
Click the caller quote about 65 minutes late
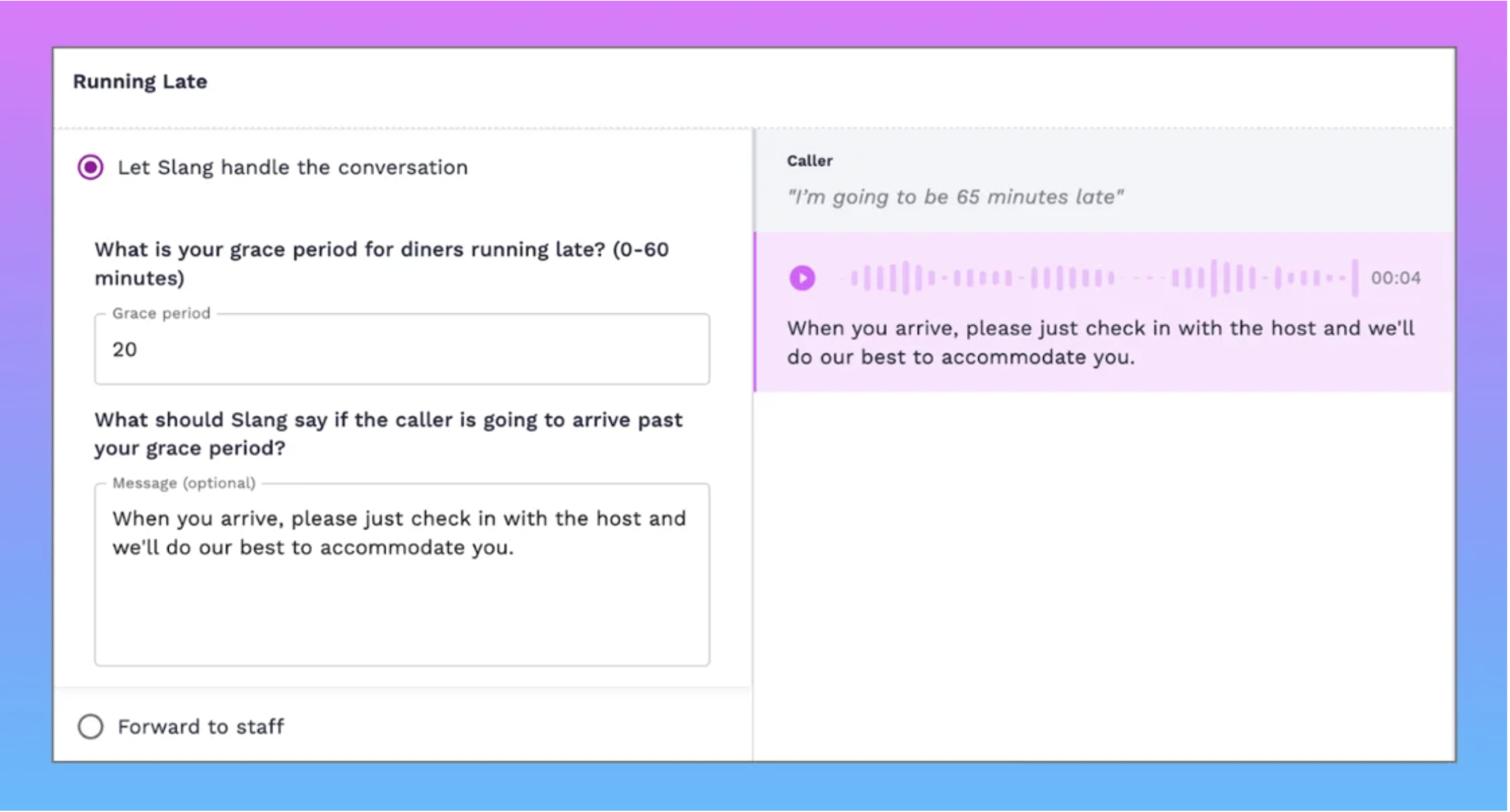pyautogui.click(x=955, y=197)
